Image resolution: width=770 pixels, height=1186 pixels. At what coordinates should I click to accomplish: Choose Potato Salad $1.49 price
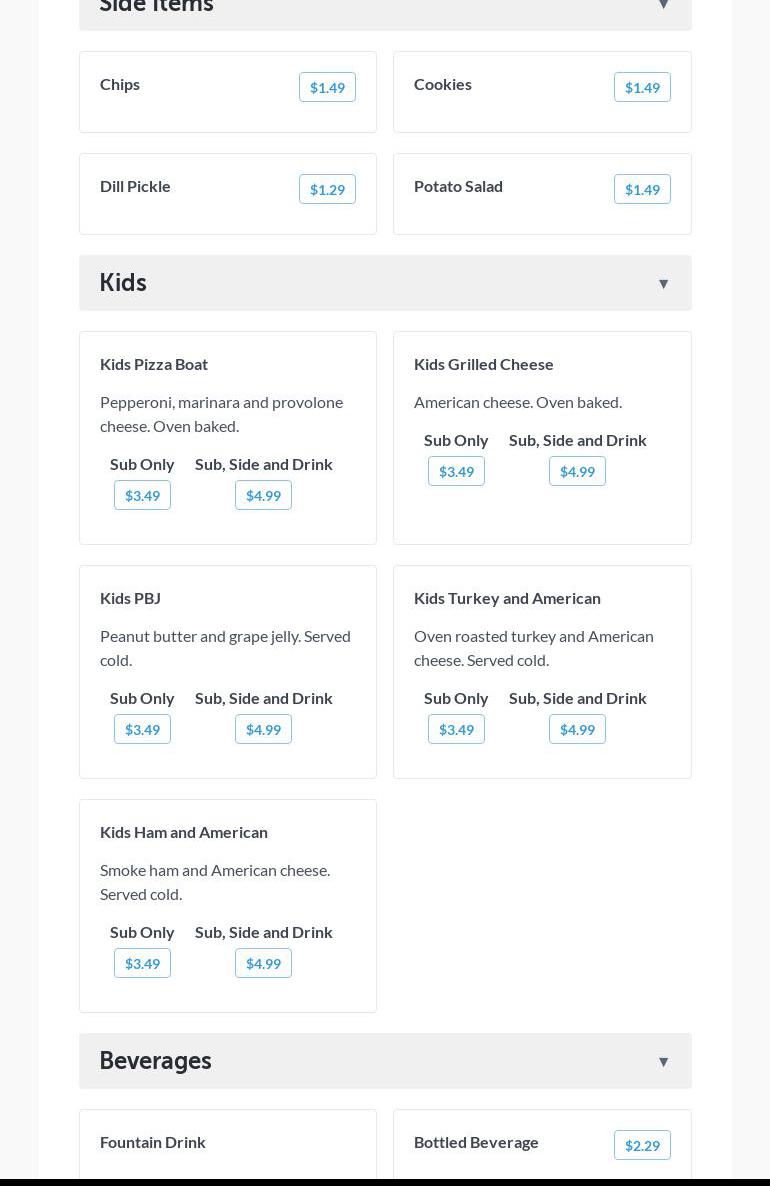coord(642,190)
